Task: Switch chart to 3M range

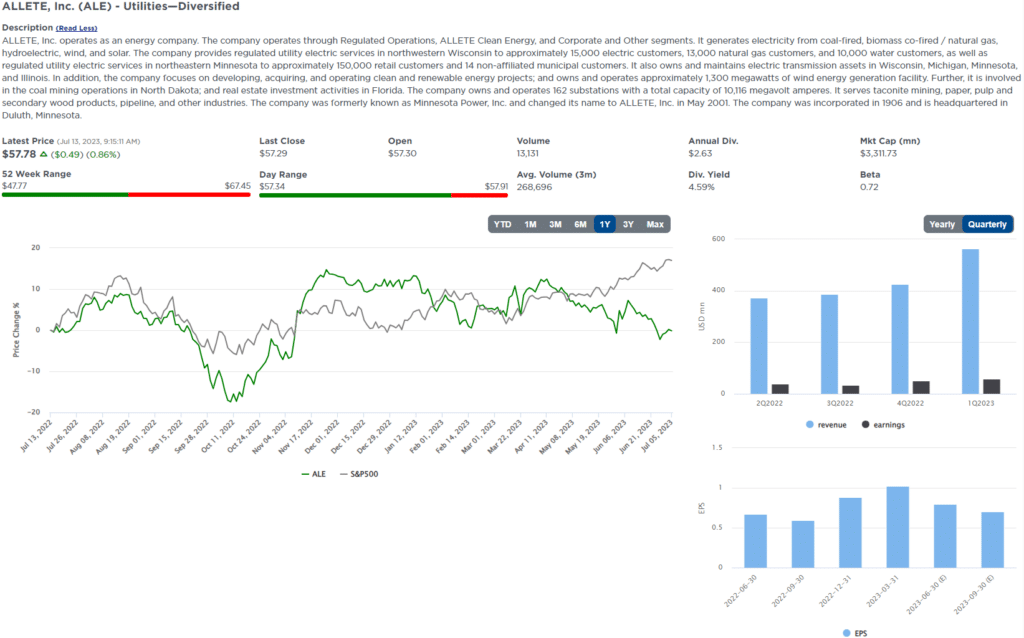Action: tap(555, 224)
